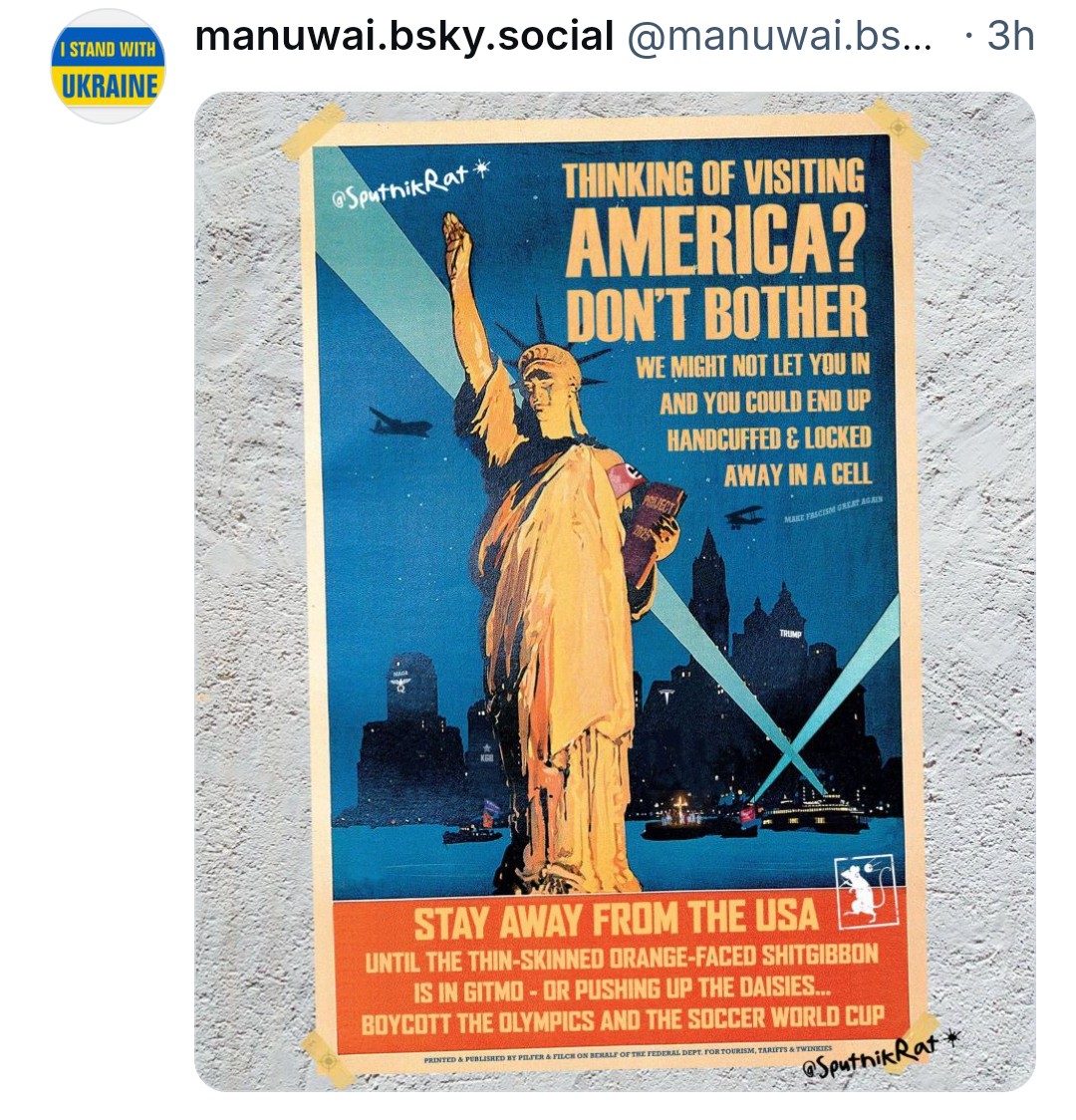The image size is (1076, 1120).
Task: Open the attached poster image in full view
Action: tap(615, 592)
